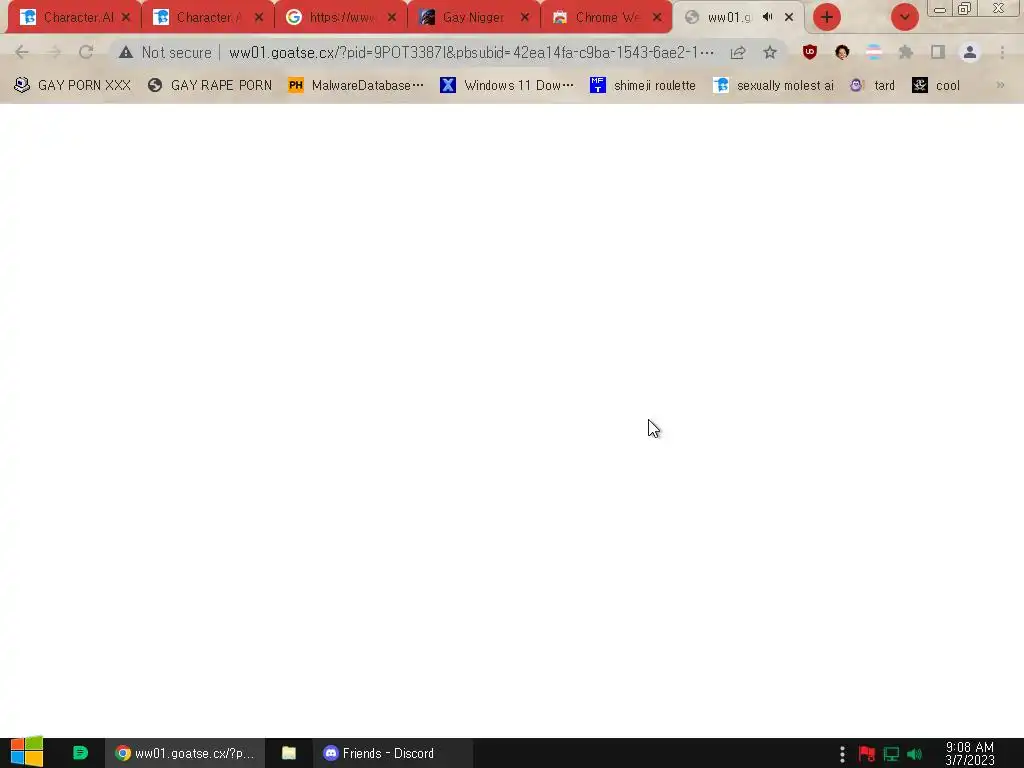Screen dimensions: 1024x768
Task: Close the Chrome Web Store tab
Action: pos(658,18)
